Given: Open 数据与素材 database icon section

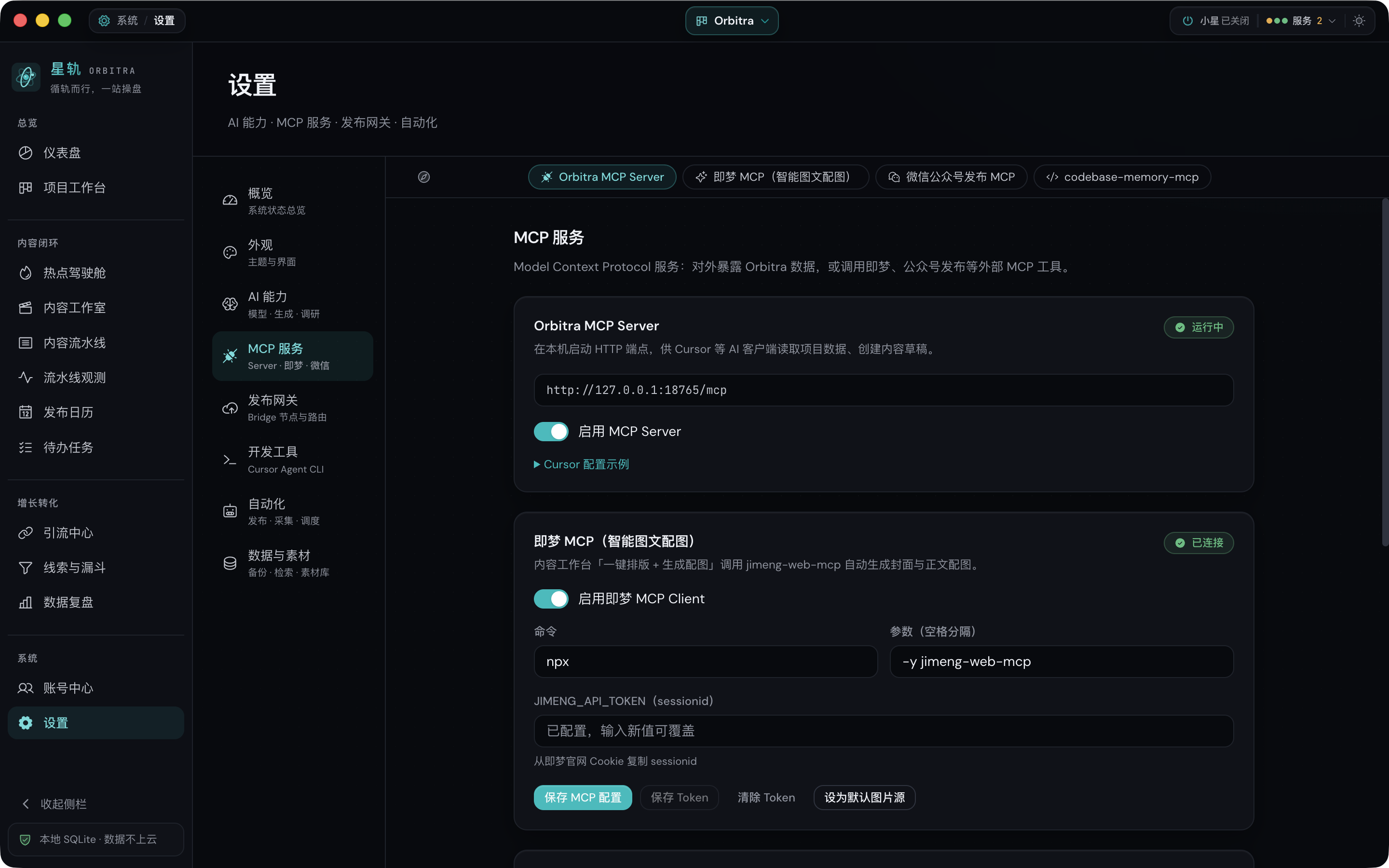Looking at the screenshot, I should (x=230, y=563).
